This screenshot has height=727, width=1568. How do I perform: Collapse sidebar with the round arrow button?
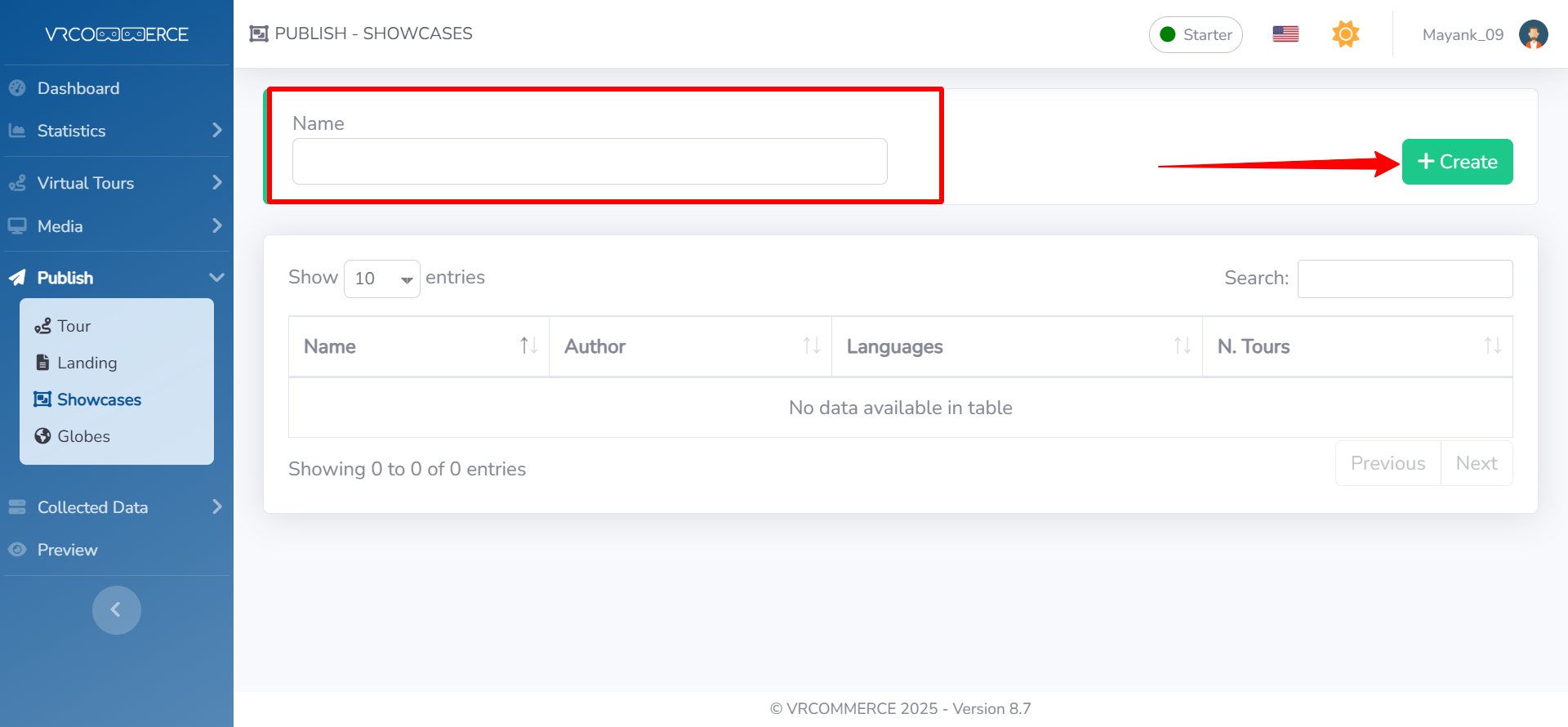(x=116, y=609)
